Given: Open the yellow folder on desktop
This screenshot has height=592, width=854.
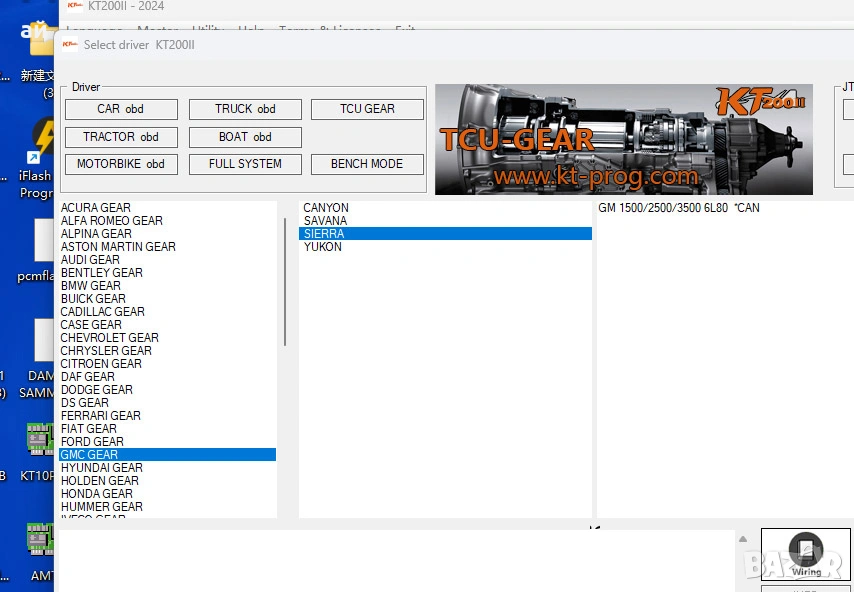Looking at the screenshot, I should pyautogui.click(x=40, y=40).
